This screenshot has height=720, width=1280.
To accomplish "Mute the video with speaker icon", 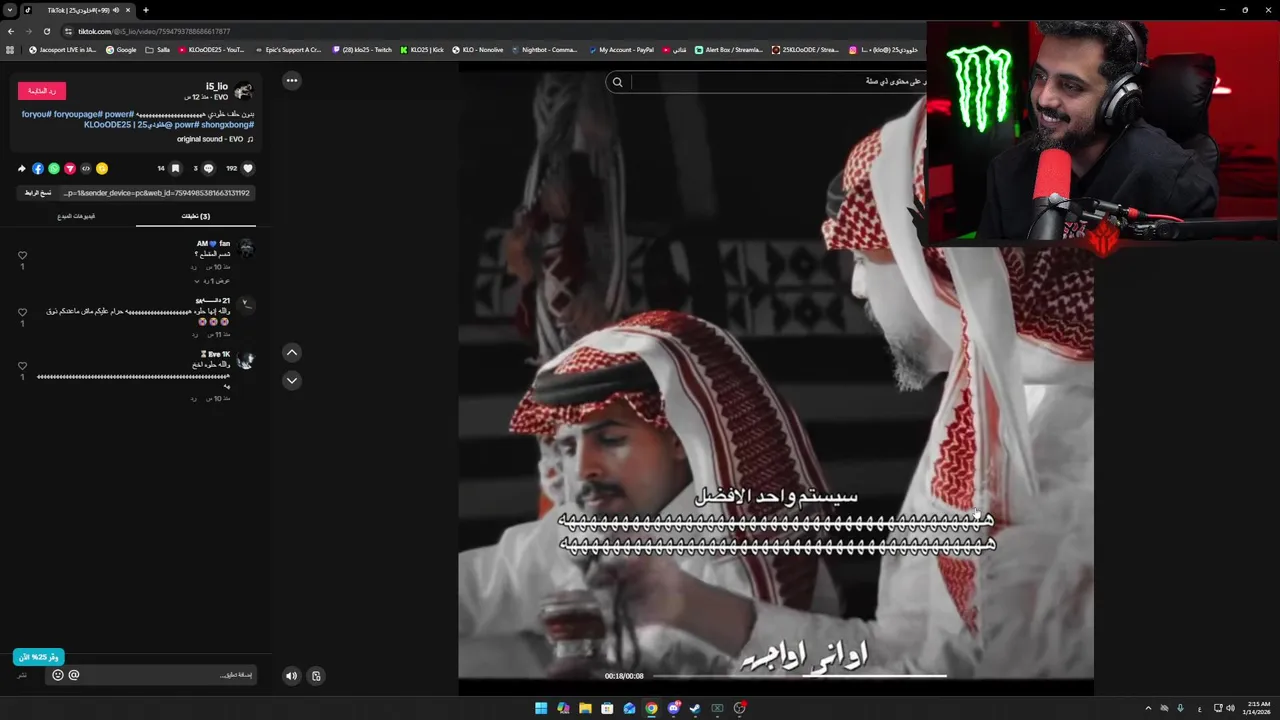I will point(291,676).
